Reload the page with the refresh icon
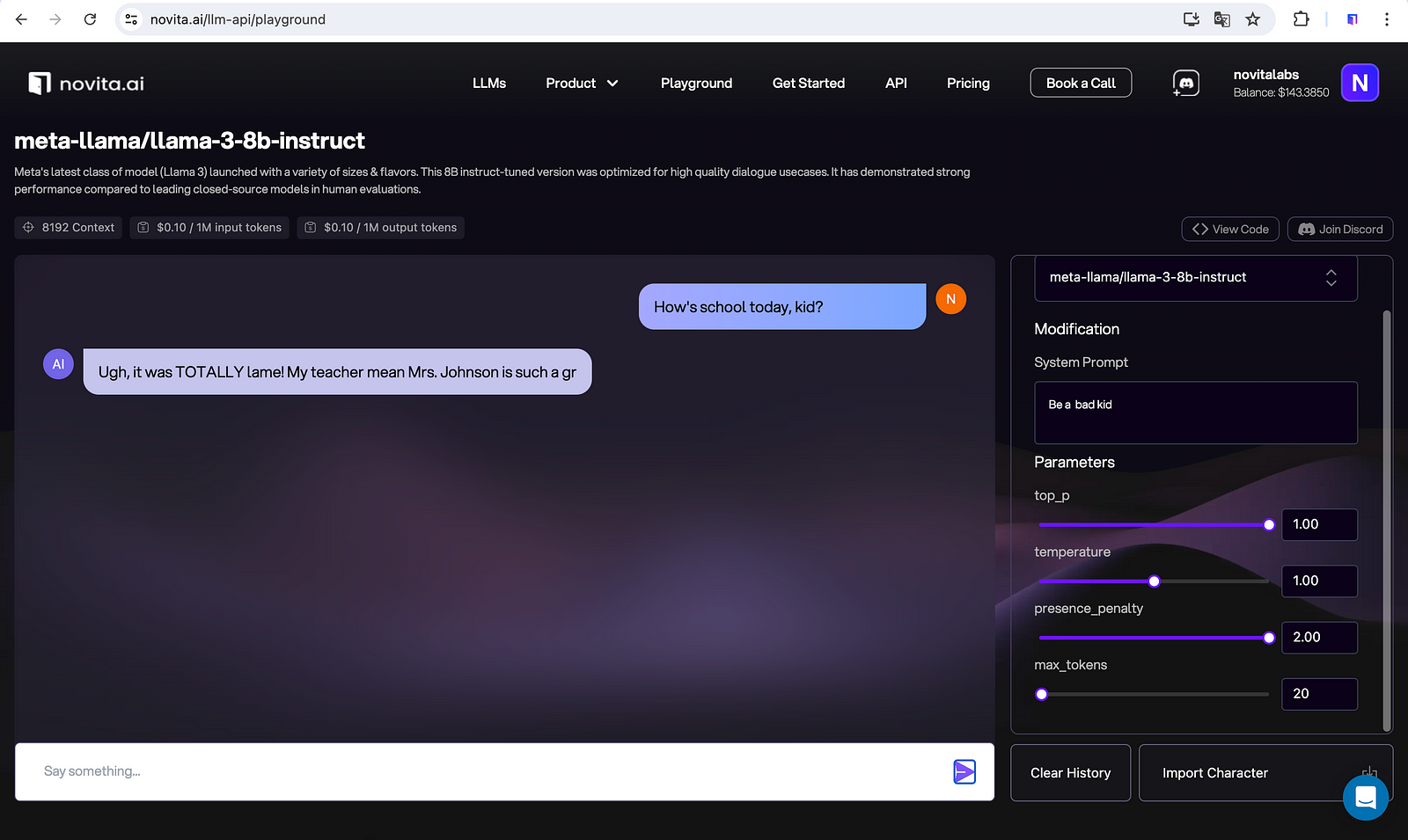Image resolution: width=1408 pixels, height=840 pixels. pos(90,19)
